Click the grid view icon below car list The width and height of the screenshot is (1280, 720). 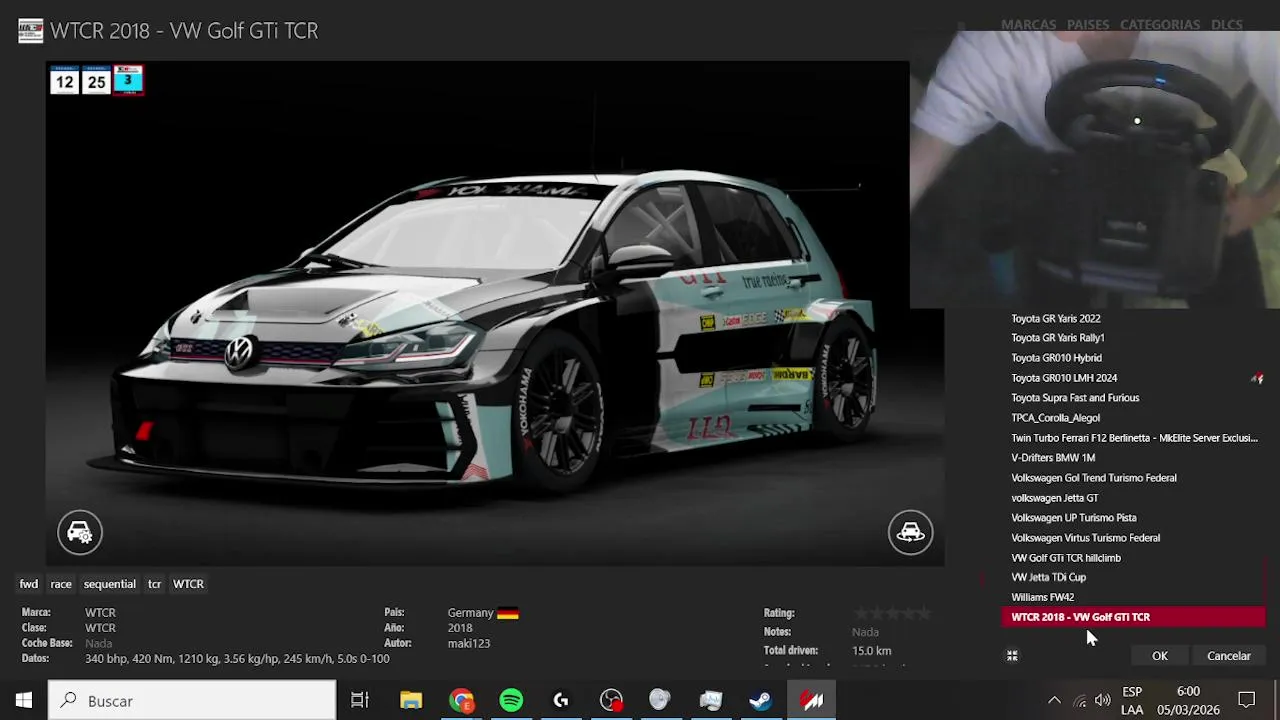pos(1012,656)
